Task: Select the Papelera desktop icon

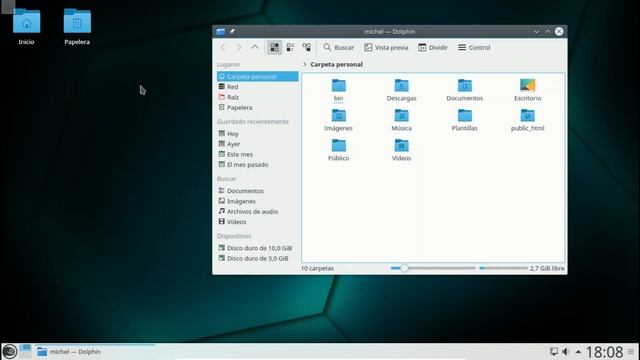Action: point(77,27)
